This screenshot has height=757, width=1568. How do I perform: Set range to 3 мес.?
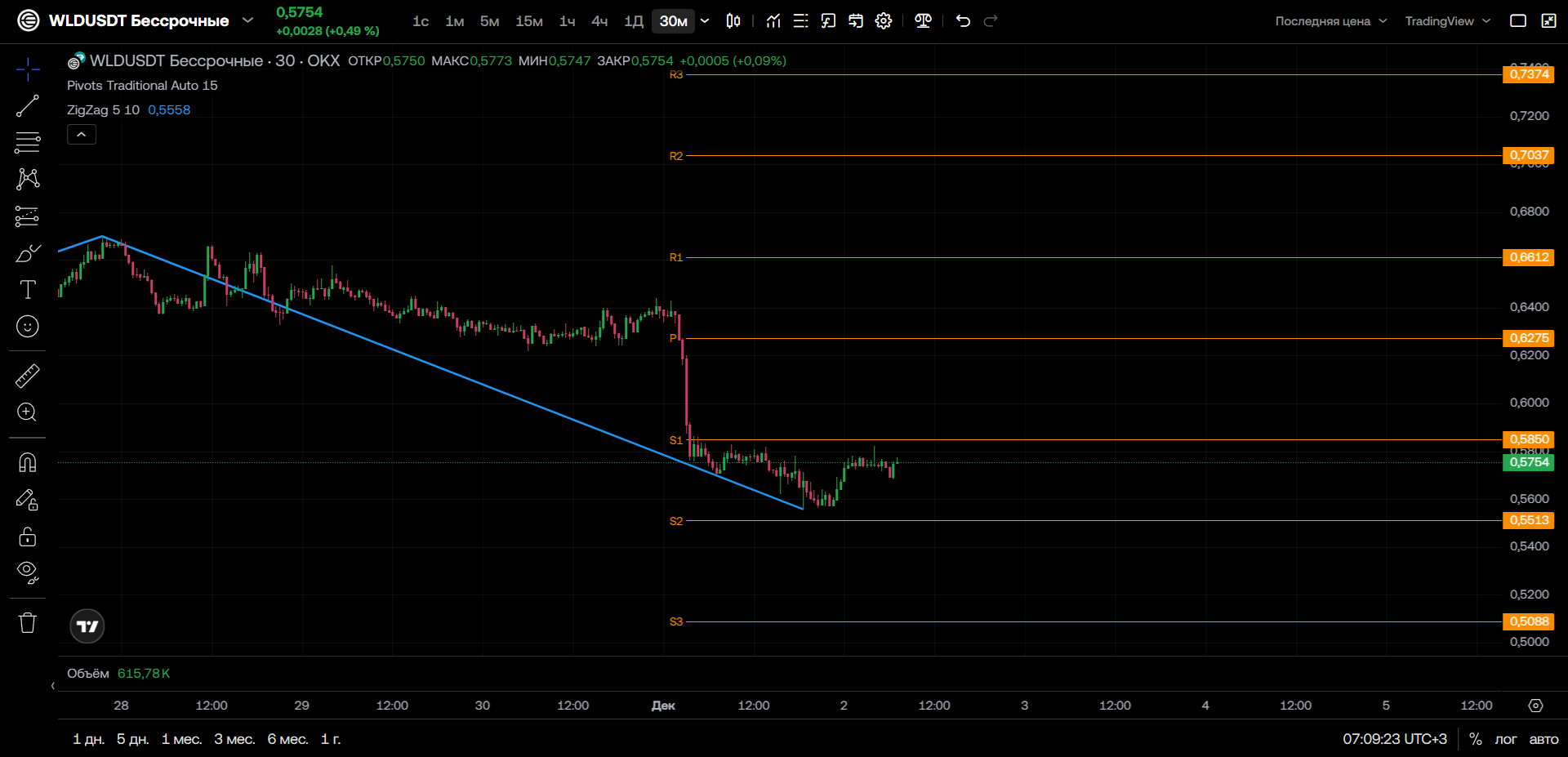(234, 739)
